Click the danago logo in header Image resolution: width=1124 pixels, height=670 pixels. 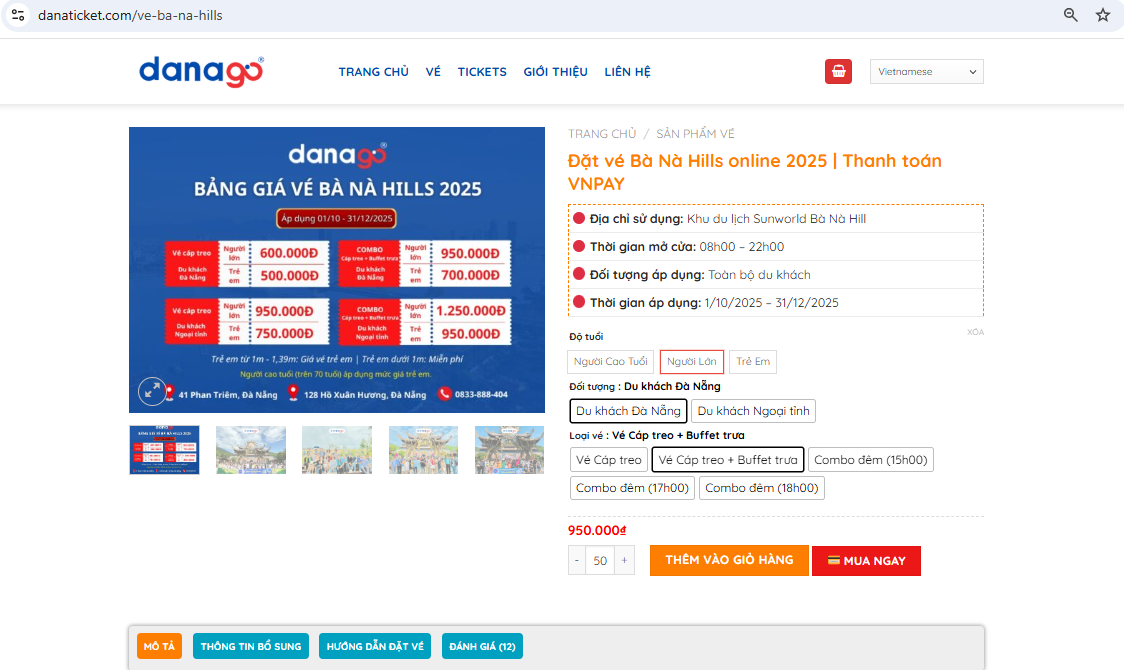[x=201, y=71]
